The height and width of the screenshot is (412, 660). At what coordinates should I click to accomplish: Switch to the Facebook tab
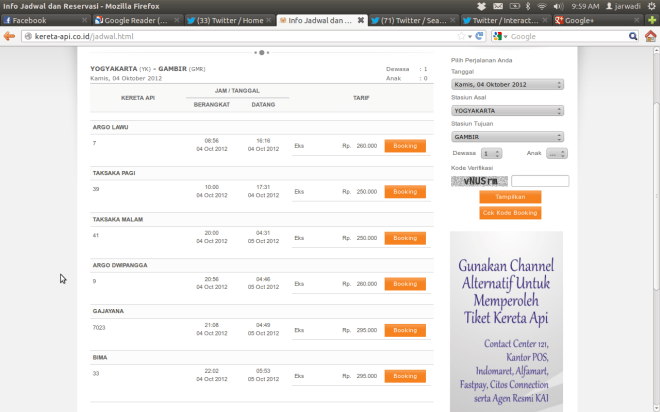(45, 20)
